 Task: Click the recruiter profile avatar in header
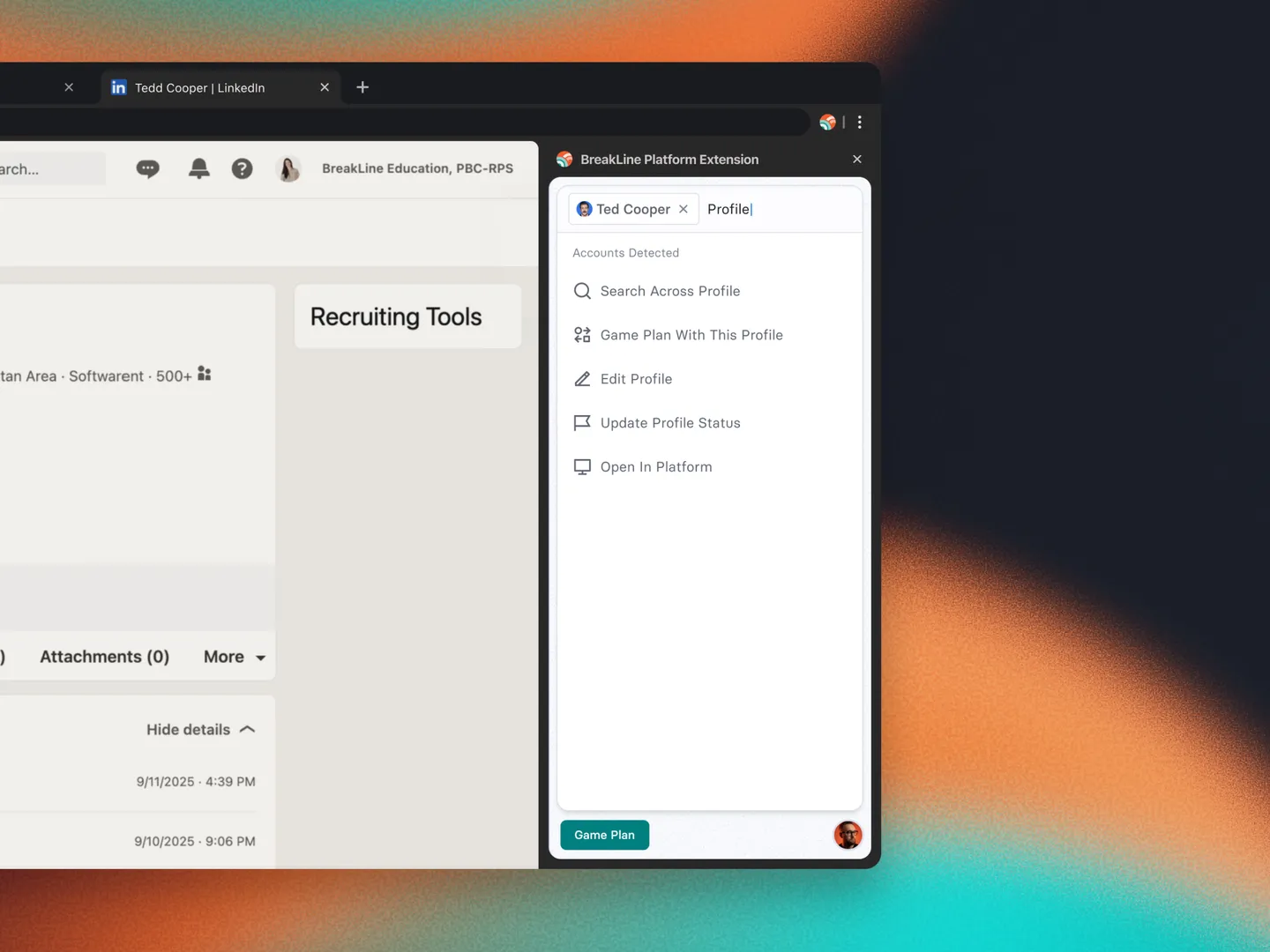[288, 168]
